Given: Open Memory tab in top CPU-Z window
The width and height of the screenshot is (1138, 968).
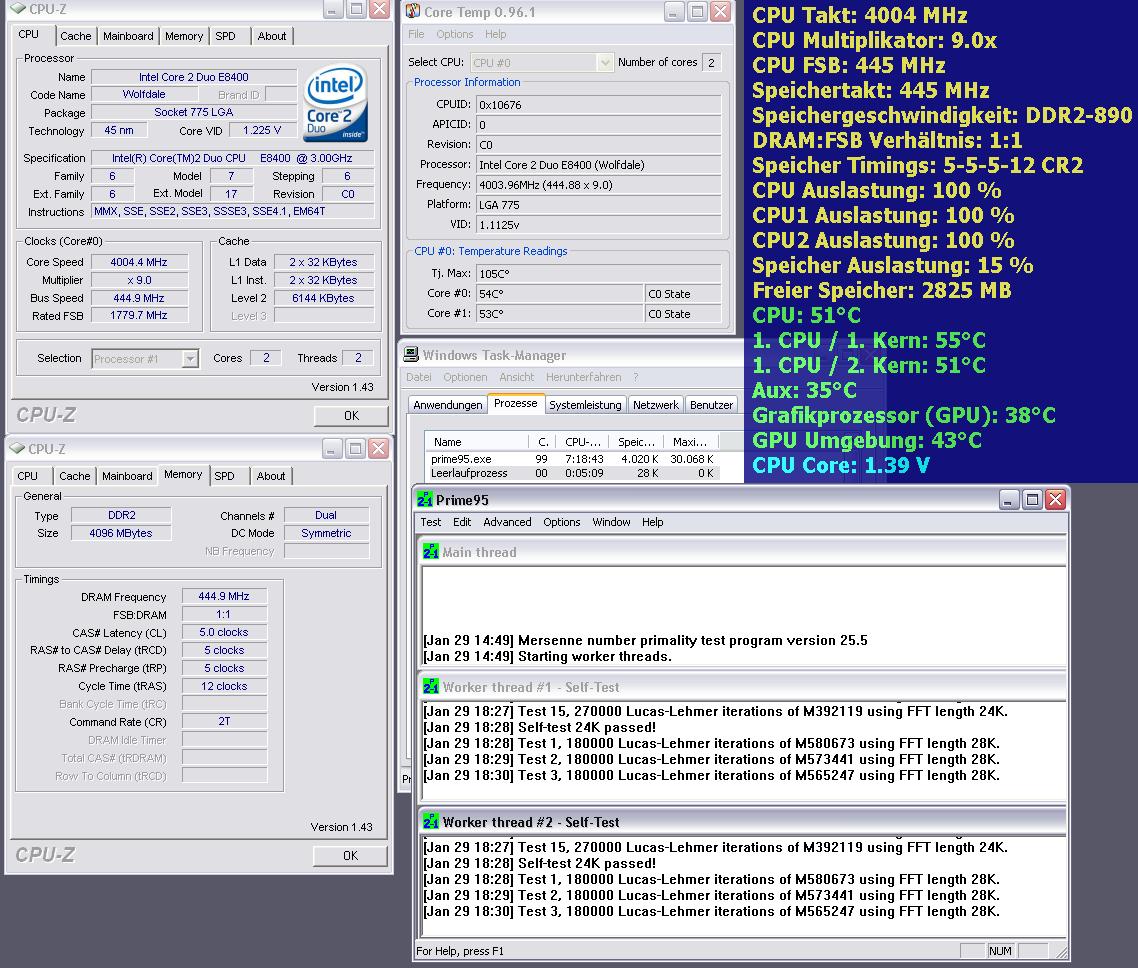Looking at the screenshot, I should coord(184,36).
